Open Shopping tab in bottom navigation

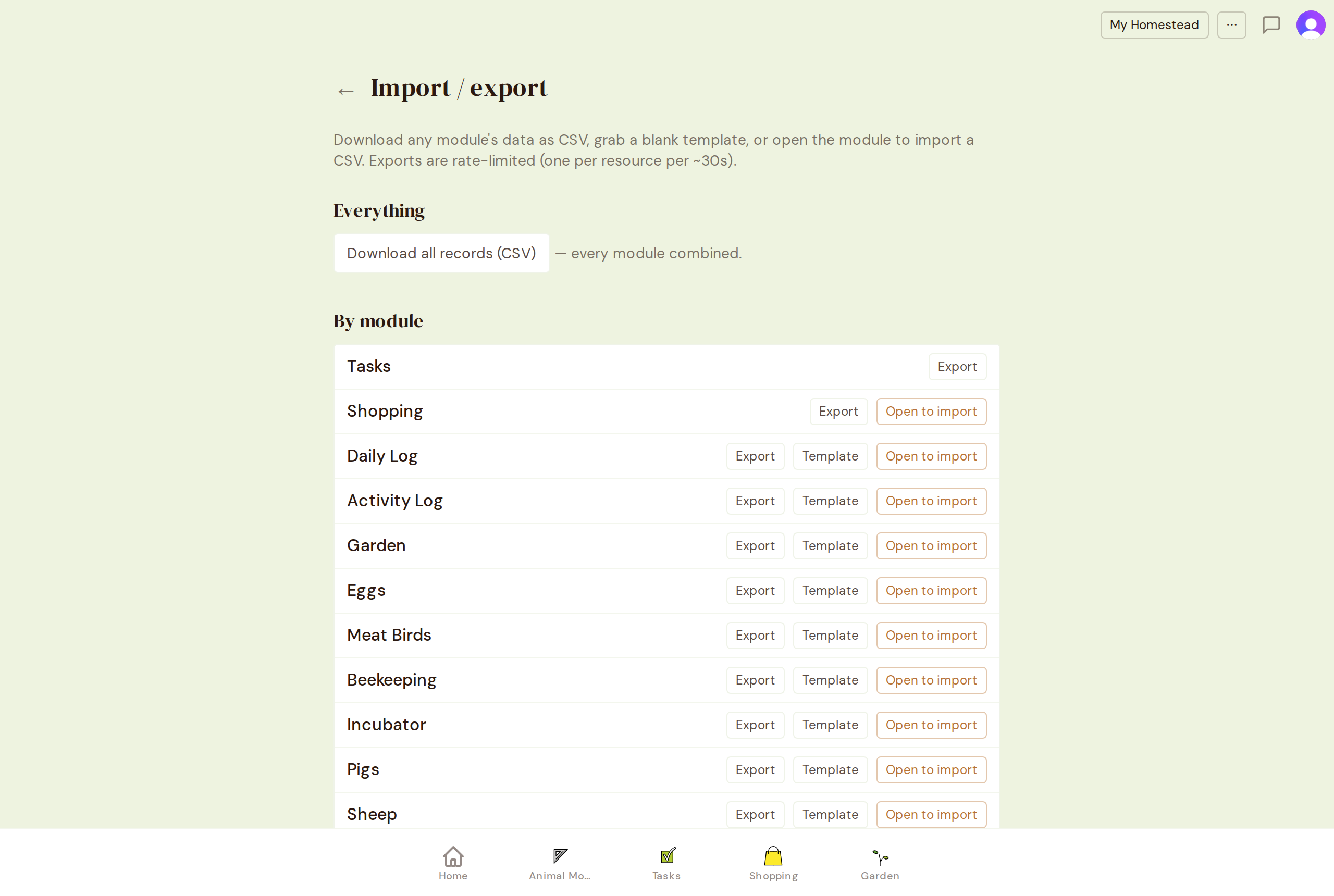pyautogui.click(x=773, y=863)
